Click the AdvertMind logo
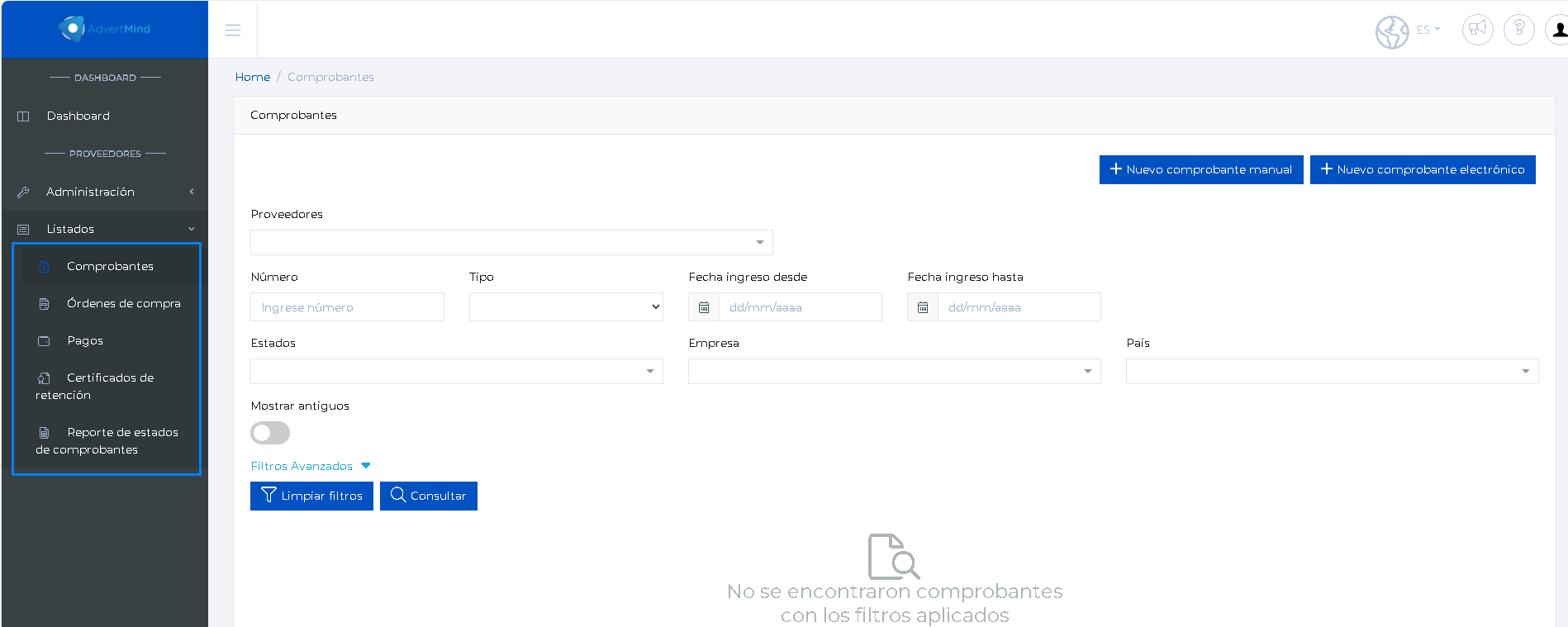Image resolution: width=1568 pixels, height=627 pixels. pos(105,29)
